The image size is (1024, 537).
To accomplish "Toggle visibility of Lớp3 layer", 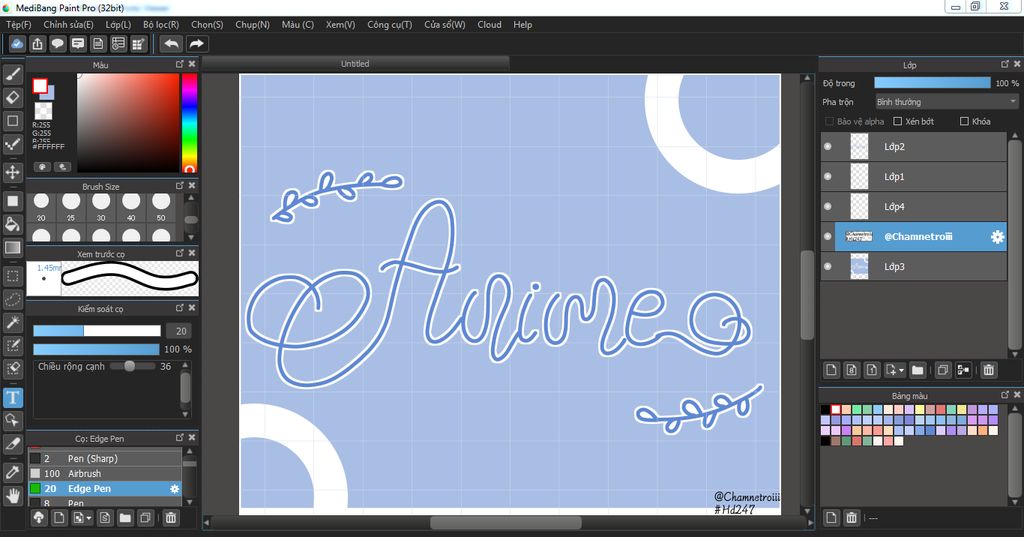I will [x=828, y=267].
